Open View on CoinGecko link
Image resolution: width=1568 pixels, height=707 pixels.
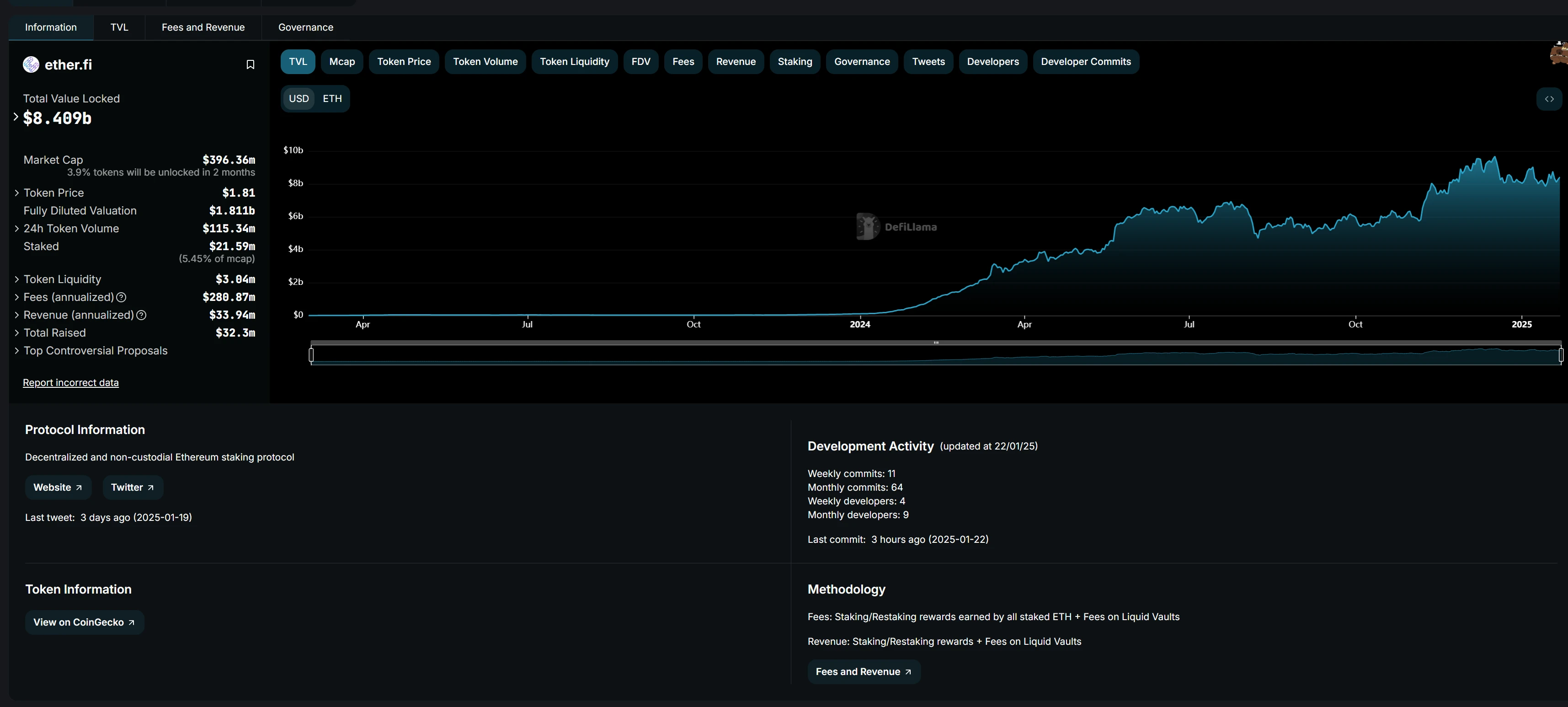click(84, 622)
